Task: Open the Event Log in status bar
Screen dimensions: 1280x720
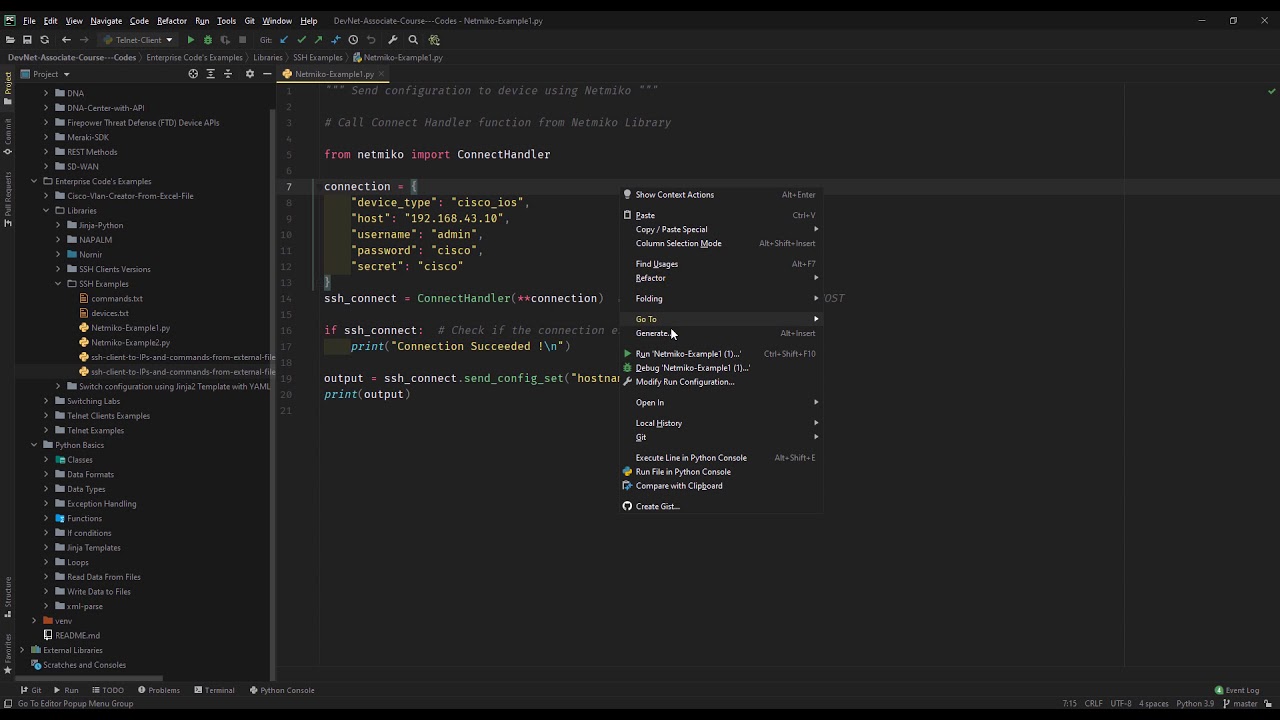Action: [x=1237, y=690]
